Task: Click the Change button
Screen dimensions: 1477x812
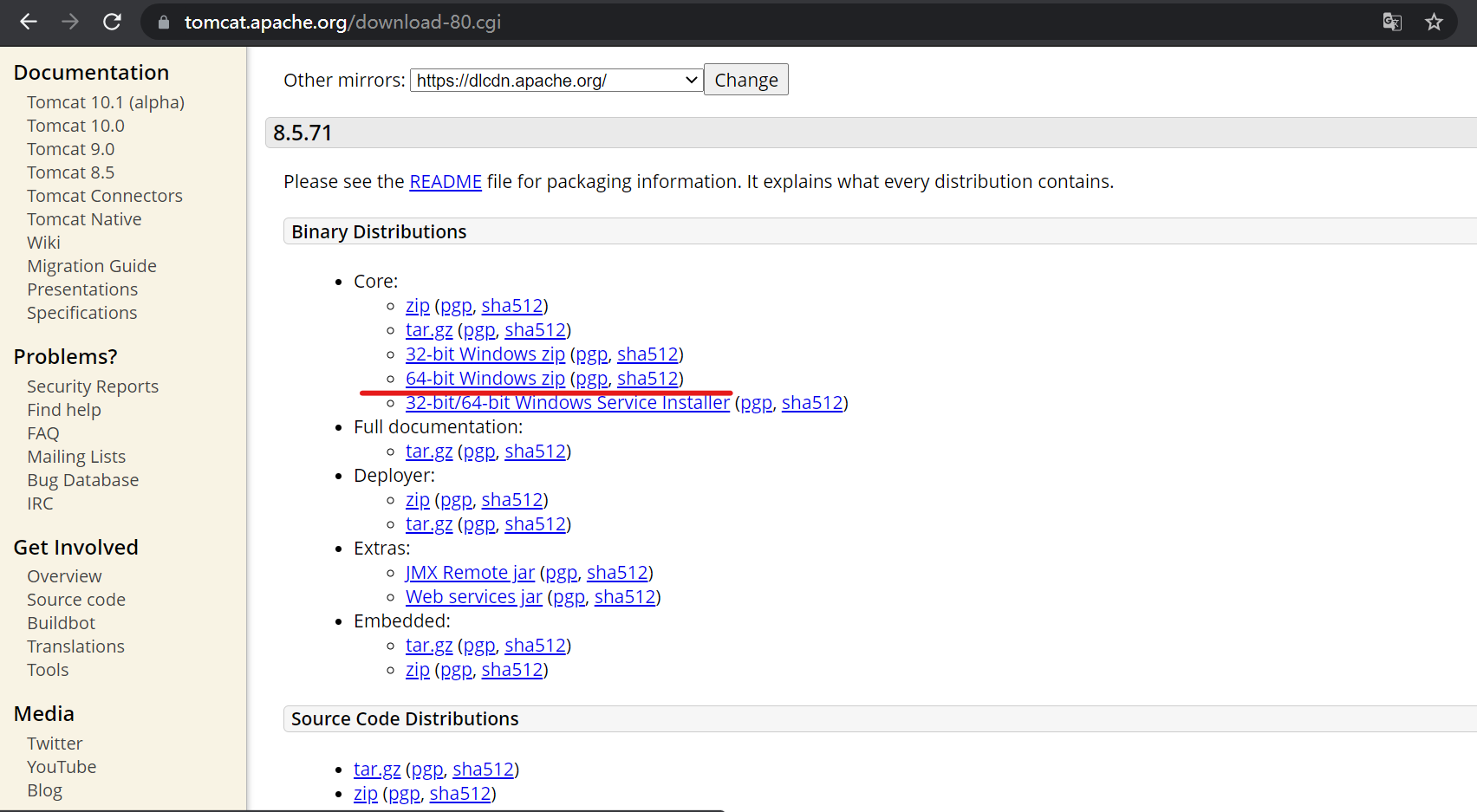Action: 746,80
